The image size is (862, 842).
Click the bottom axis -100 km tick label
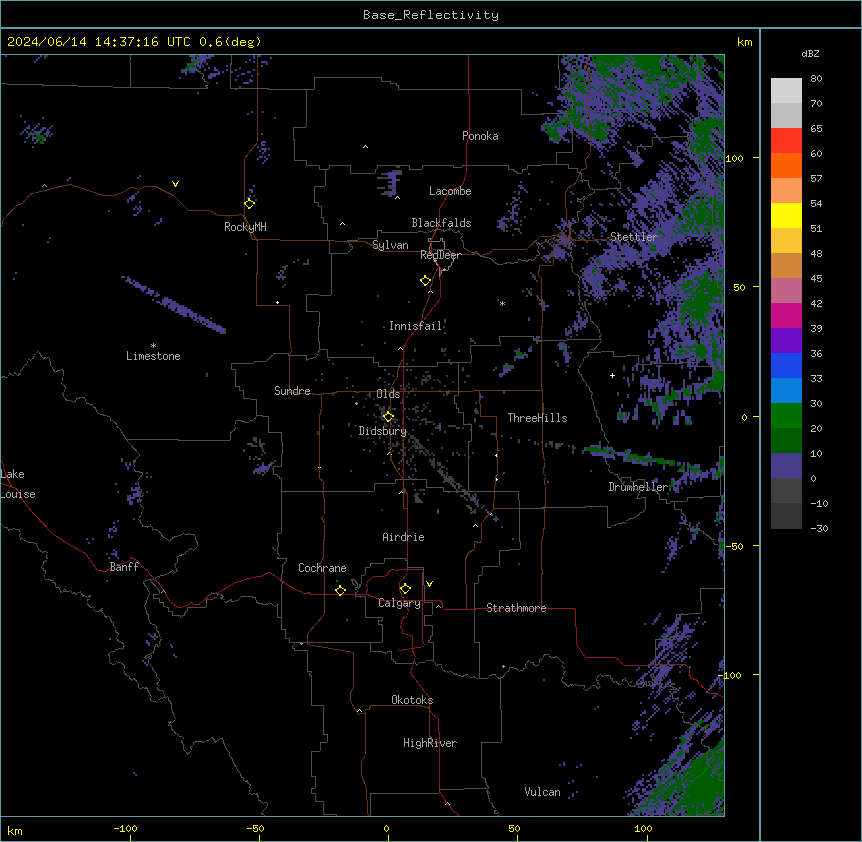[x=125, y=828]
